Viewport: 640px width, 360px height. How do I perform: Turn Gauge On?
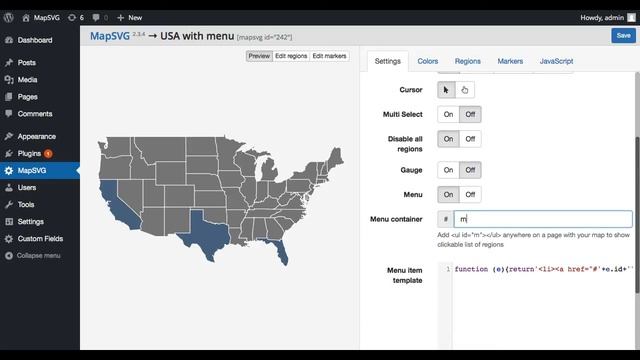pyautogui.click(x=448, y=170)
